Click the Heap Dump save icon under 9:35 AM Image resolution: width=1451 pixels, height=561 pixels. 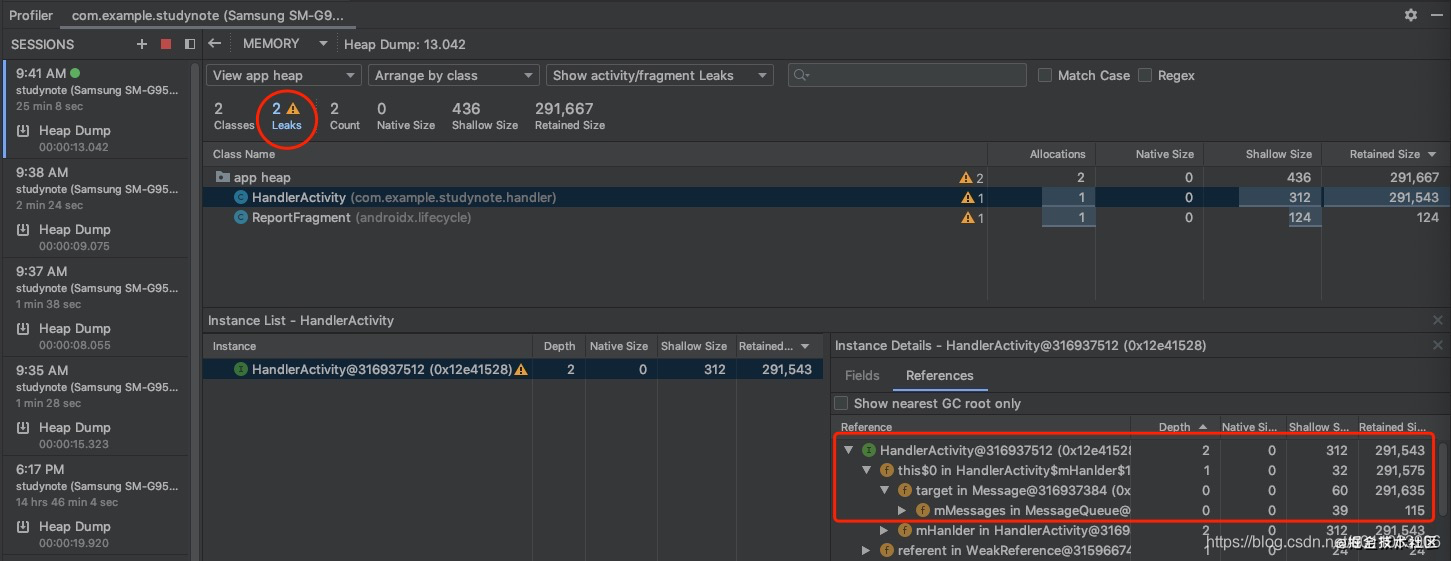(24, 427)
